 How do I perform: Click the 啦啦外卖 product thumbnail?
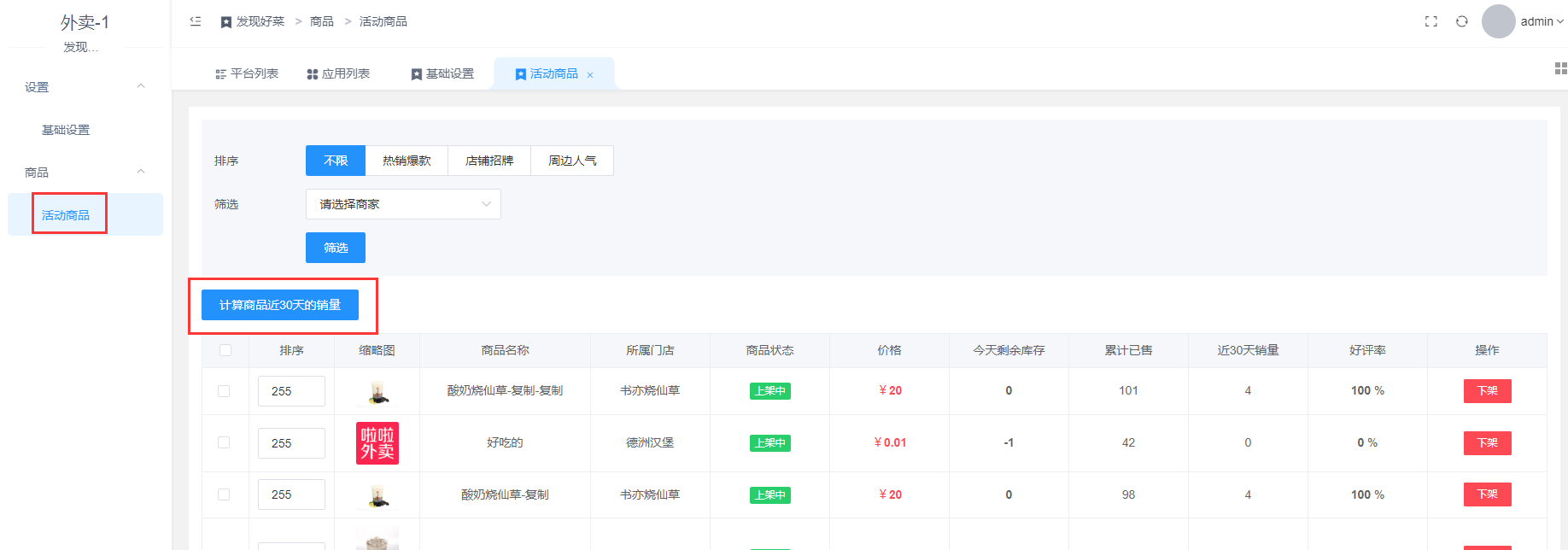377,443
